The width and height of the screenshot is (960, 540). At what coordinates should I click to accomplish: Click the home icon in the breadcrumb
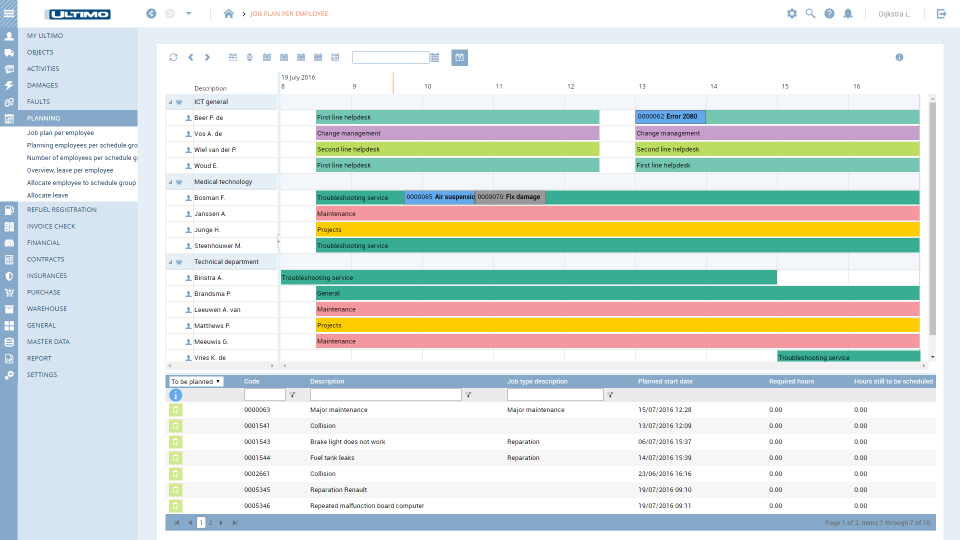229,14
